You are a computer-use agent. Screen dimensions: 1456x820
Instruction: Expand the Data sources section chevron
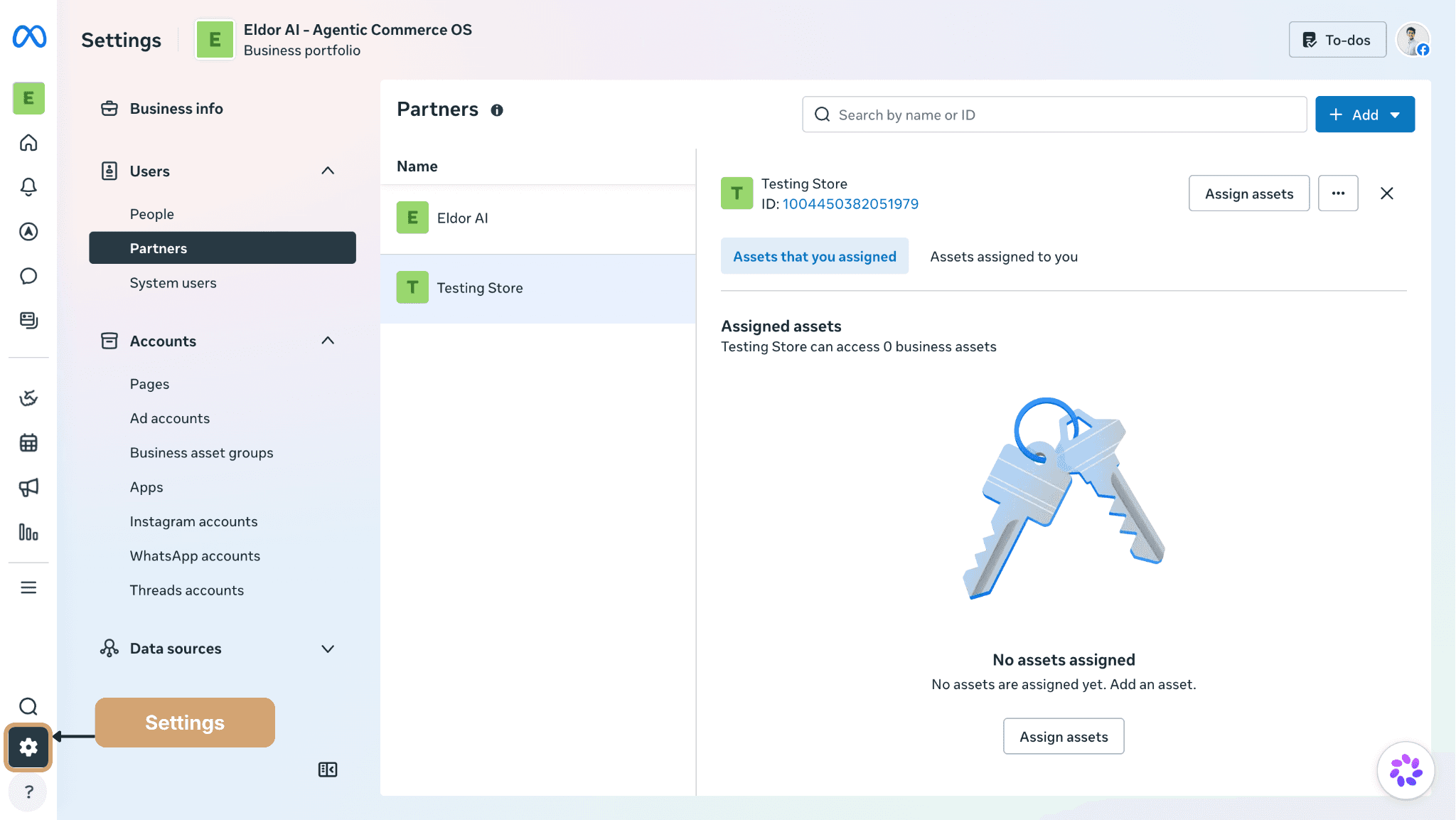click(x=328, y=649)
